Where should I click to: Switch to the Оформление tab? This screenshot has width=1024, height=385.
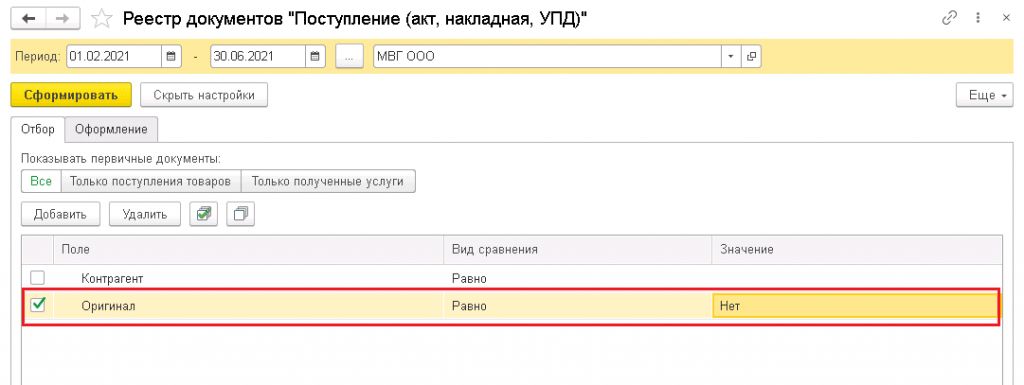(112, 129)
